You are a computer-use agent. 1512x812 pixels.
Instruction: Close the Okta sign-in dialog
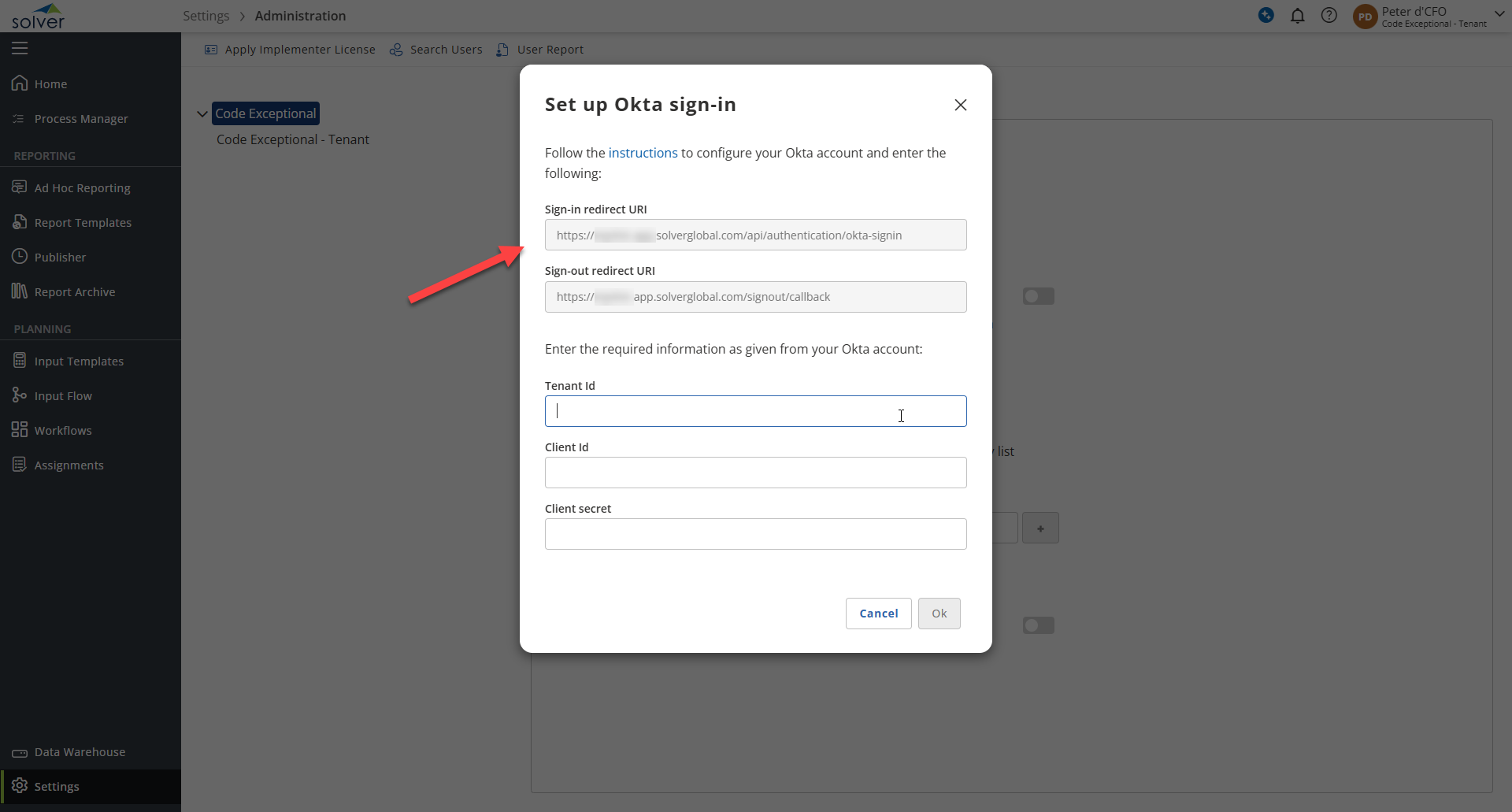pyautogui.click(x=960, y=105)
